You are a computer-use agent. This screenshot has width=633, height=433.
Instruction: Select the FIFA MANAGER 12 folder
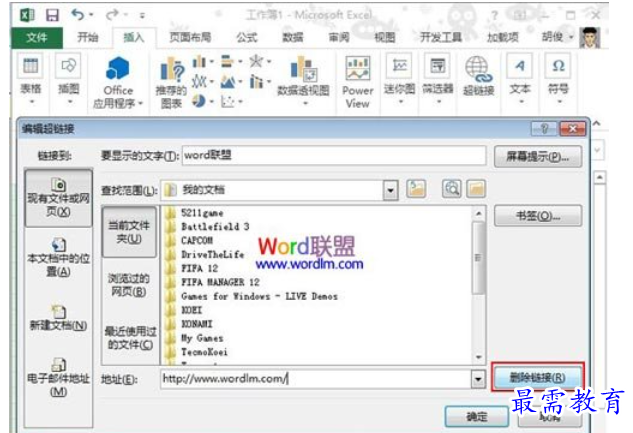(x=220, y=282)
